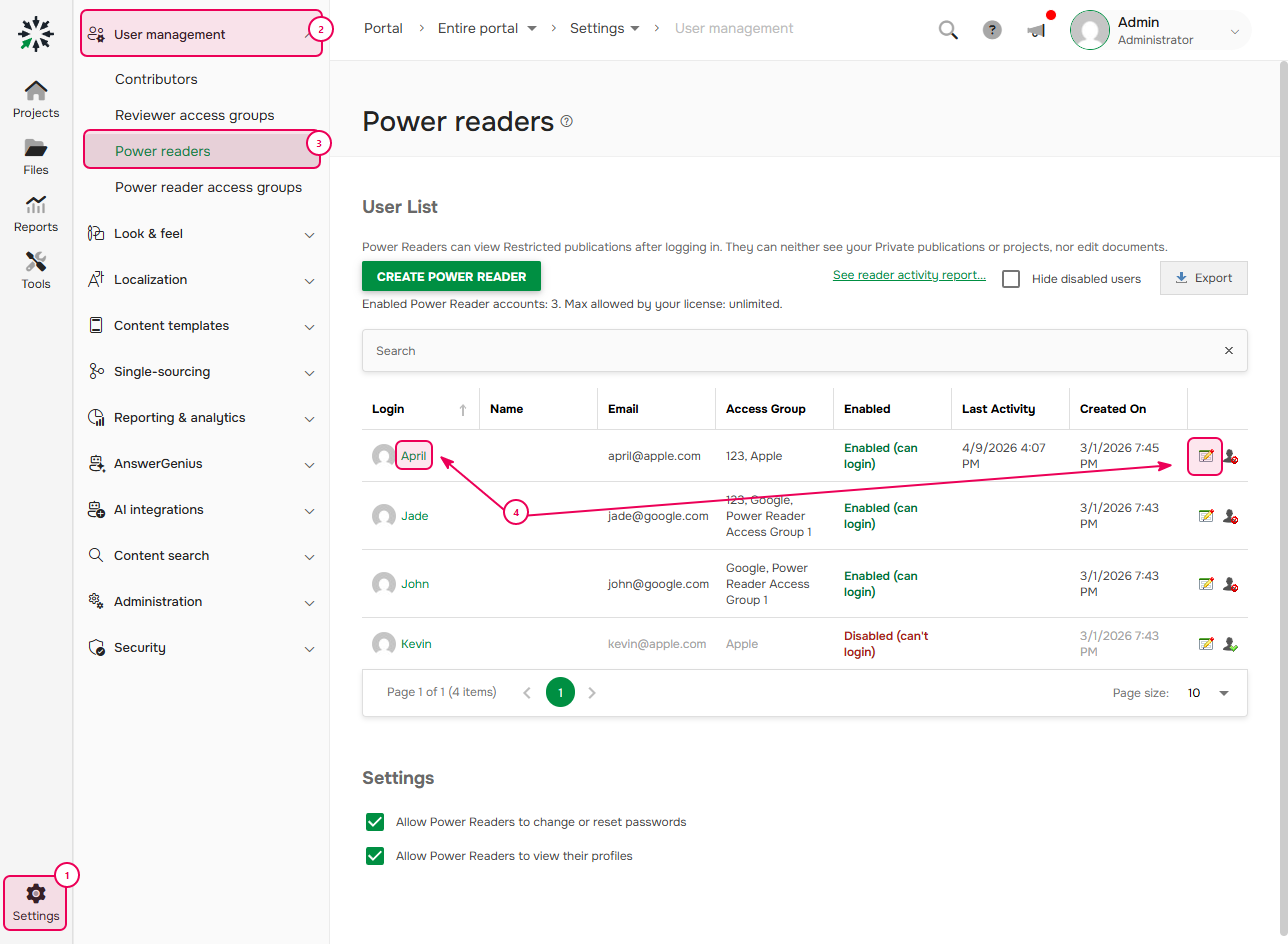The image size is (1288, 944).
Task: Expand the AnswerGenius section
Action: point(202,464)
